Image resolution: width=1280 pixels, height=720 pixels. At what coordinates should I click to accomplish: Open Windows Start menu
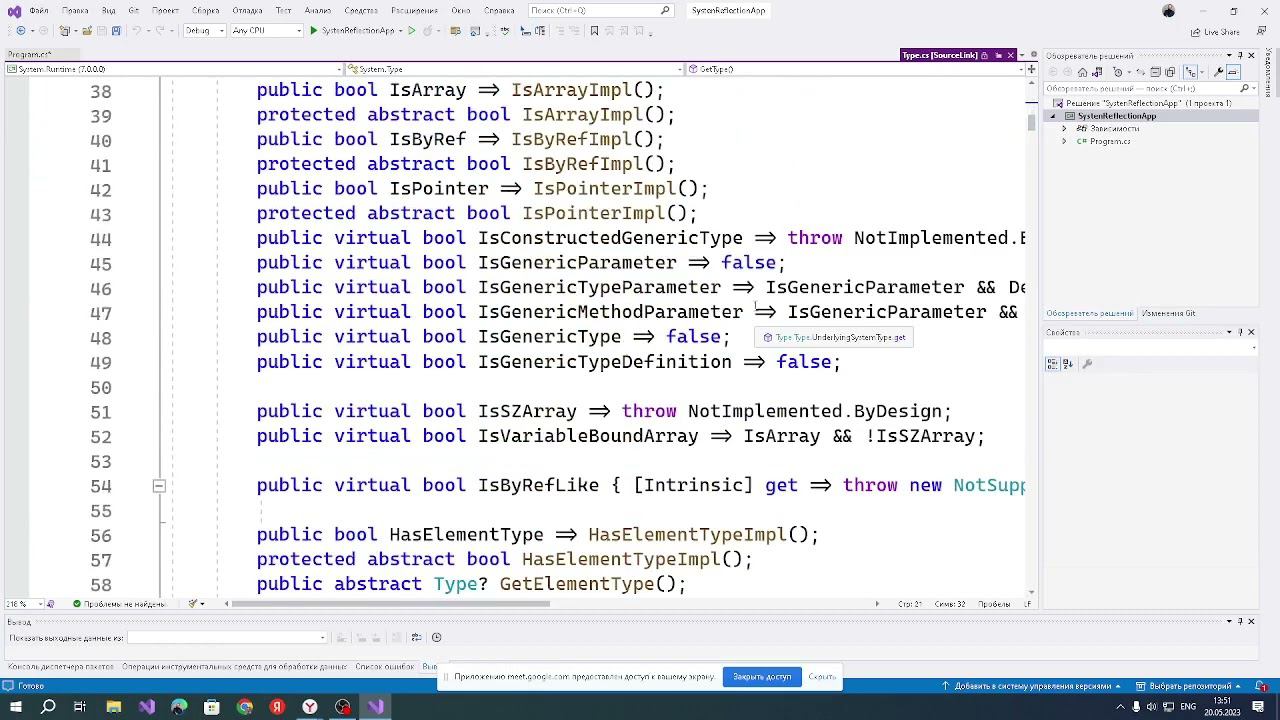(x=15, y=707)
